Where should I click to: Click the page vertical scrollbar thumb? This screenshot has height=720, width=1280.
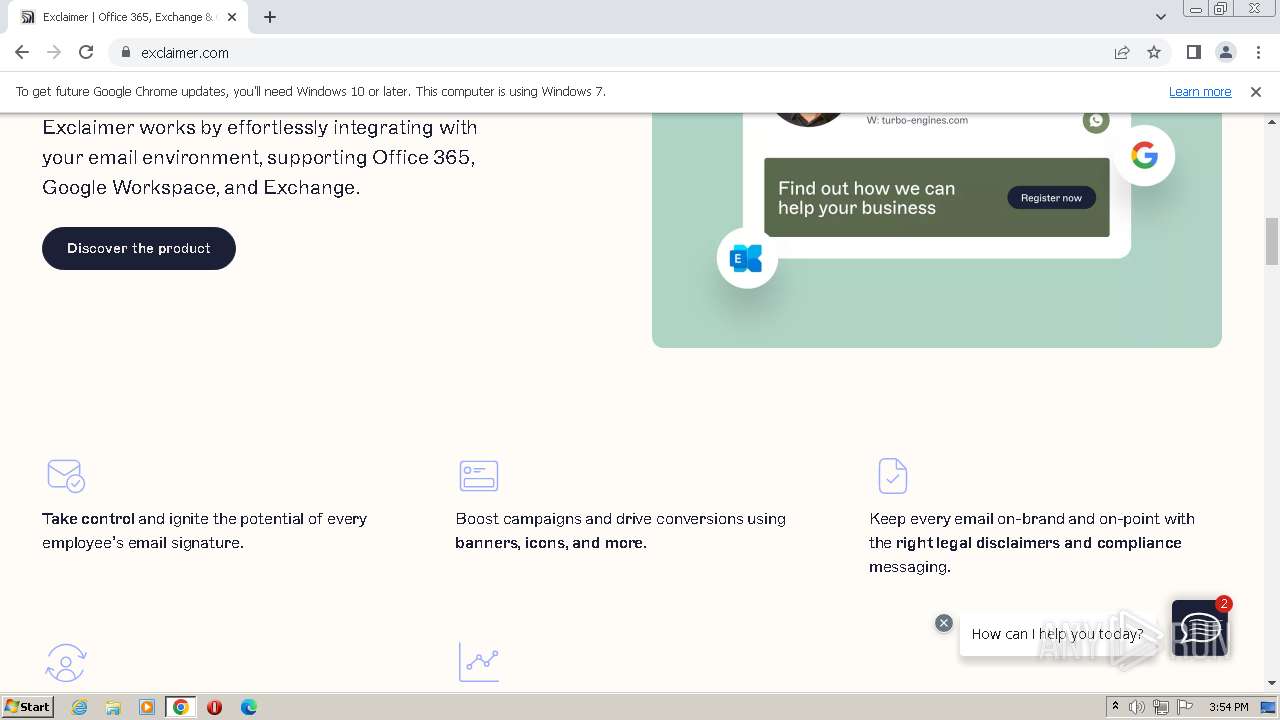click(x=1272, y=241)
